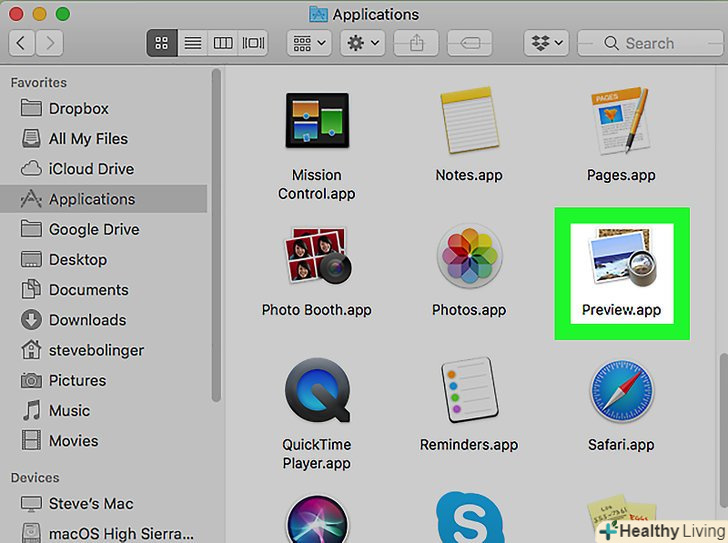Open Mission Control.app icon
The image size is (728, 543).
point(317,121)
